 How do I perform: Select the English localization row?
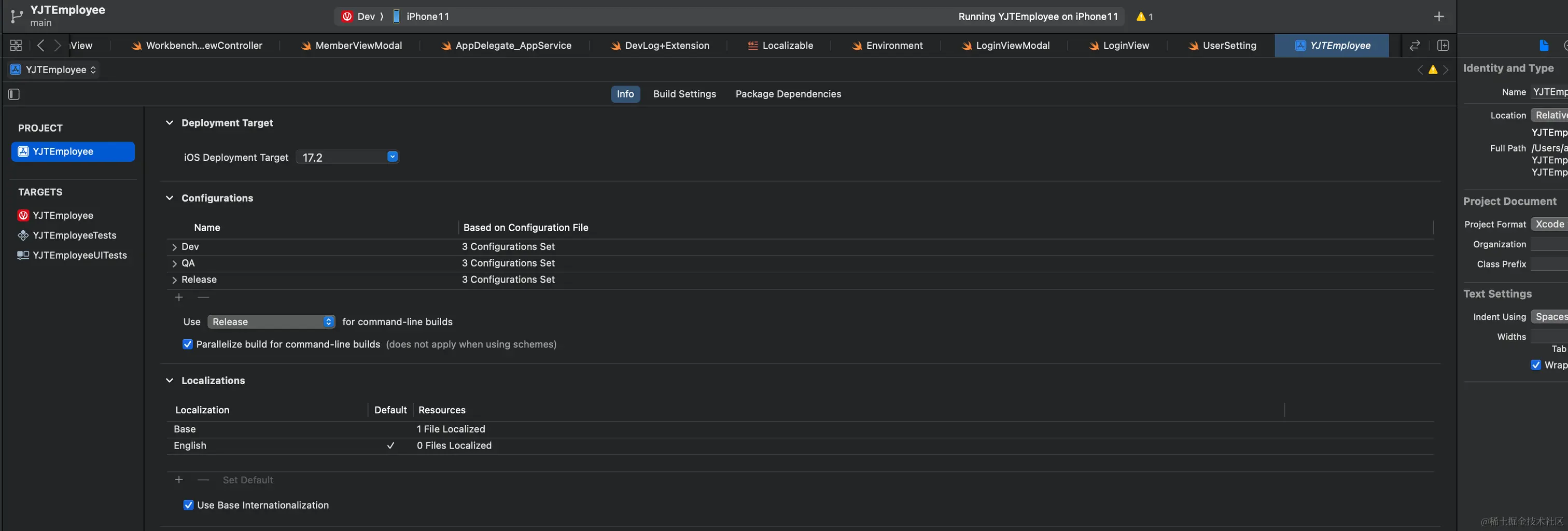800,446
